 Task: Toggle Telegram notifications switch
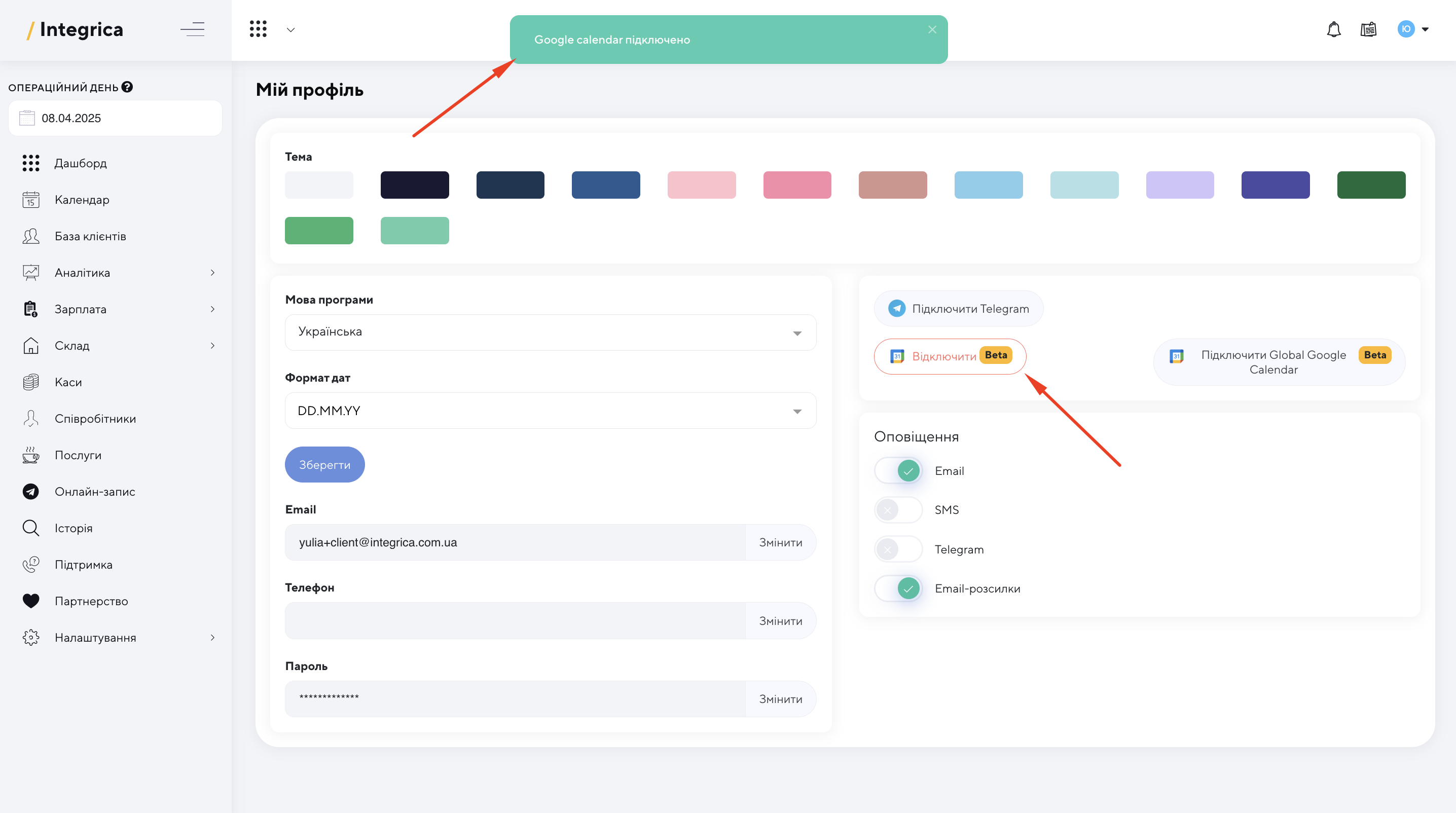pyautogui.click(x=898, y=549)
